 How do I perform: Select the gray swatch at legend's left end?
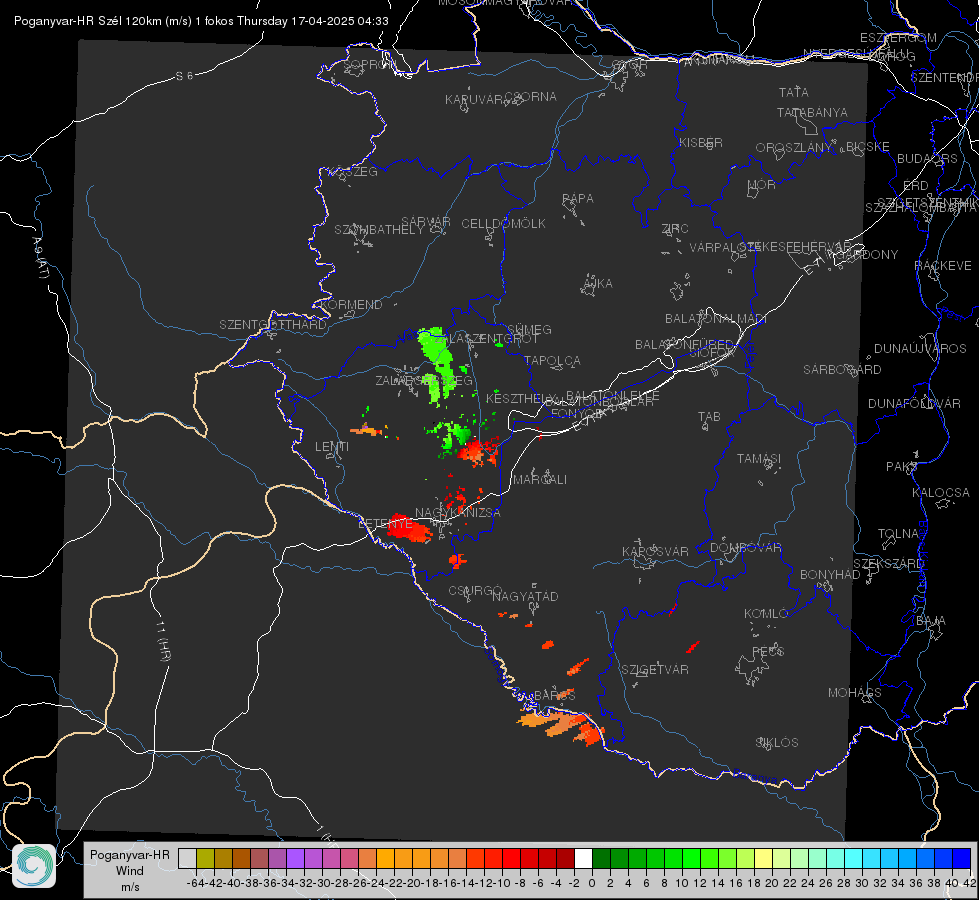187,859
